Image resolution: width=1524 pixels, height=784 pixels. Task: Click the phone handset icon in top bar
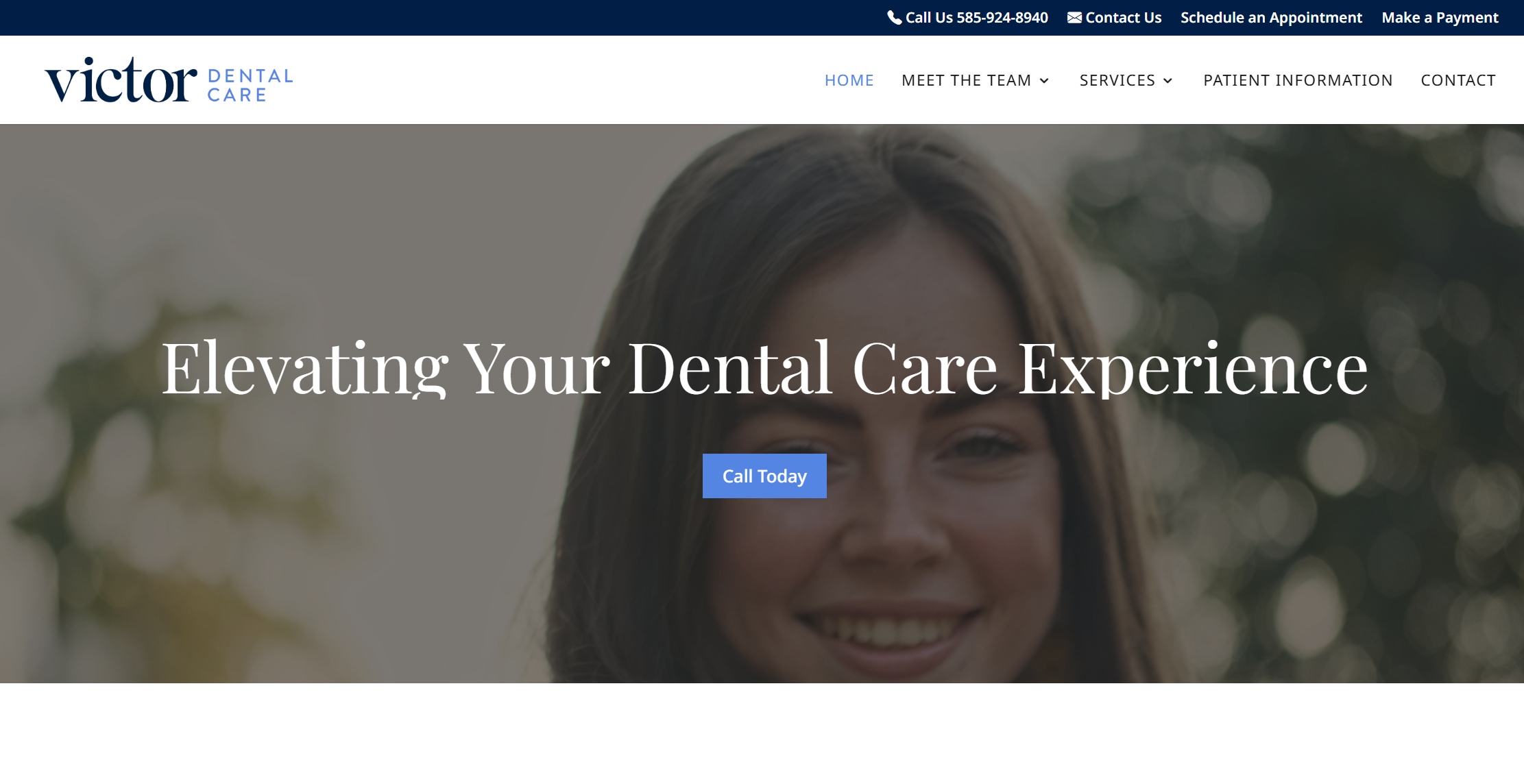tap(894, 18)
